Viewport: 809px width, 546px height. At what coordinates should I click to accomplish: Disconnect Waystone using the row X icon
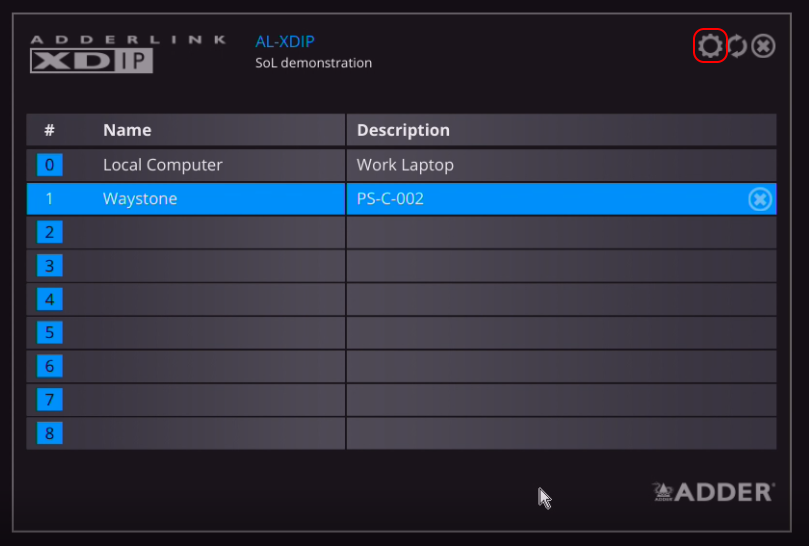pyautogui.click(x=760, y=199)
